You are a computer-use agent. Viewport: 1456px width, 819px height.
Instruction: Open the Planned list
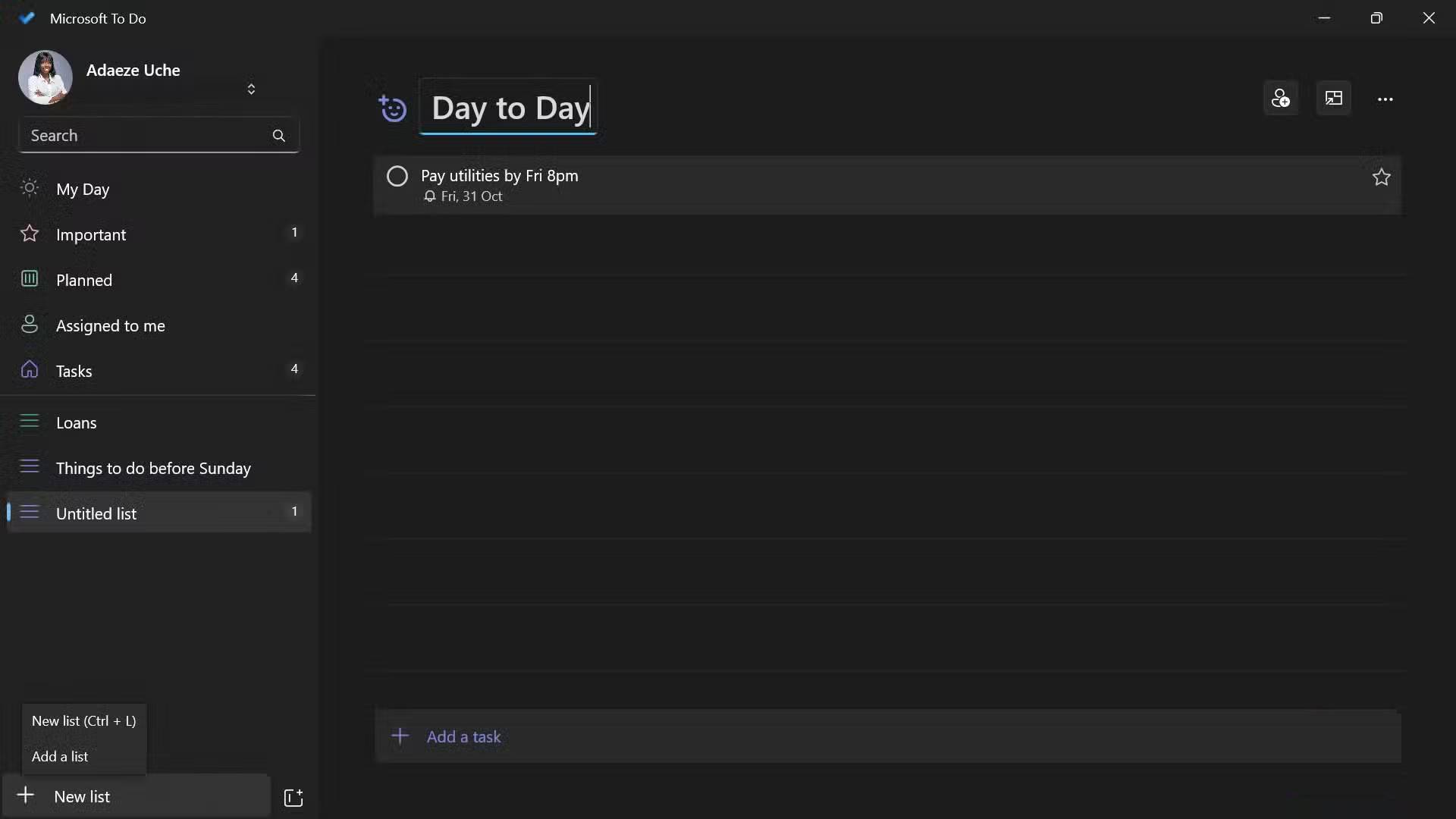85,280
